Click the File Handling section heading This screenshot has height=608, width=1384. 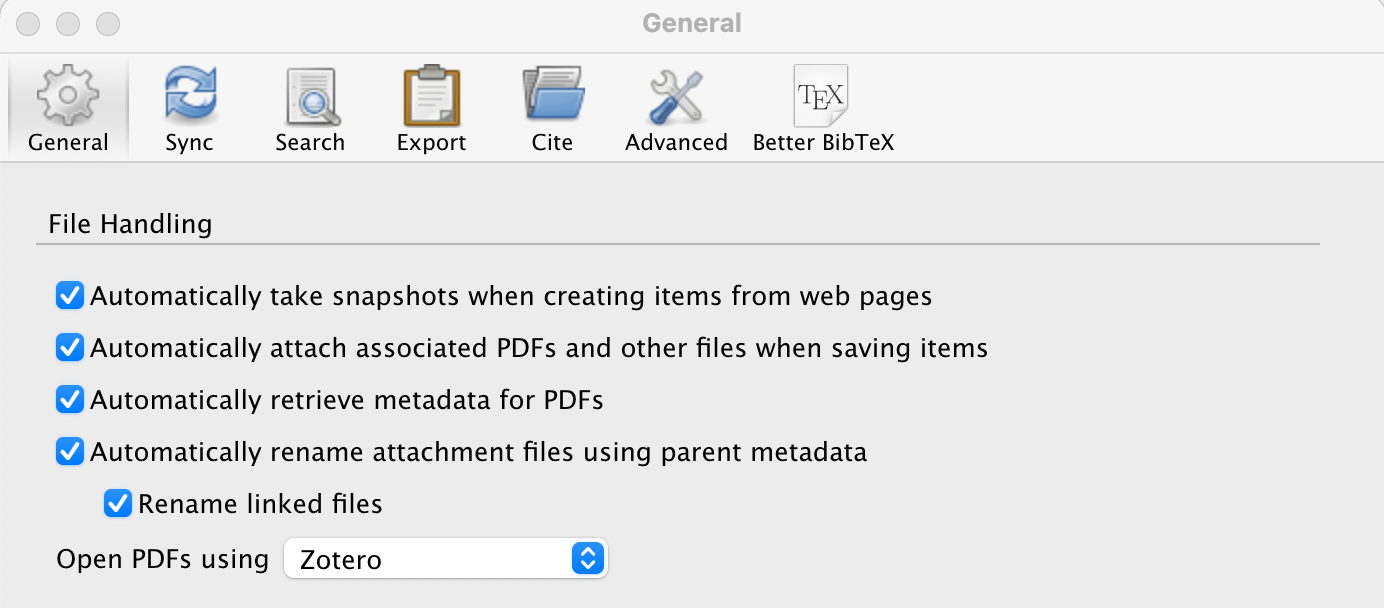point(130,223)
